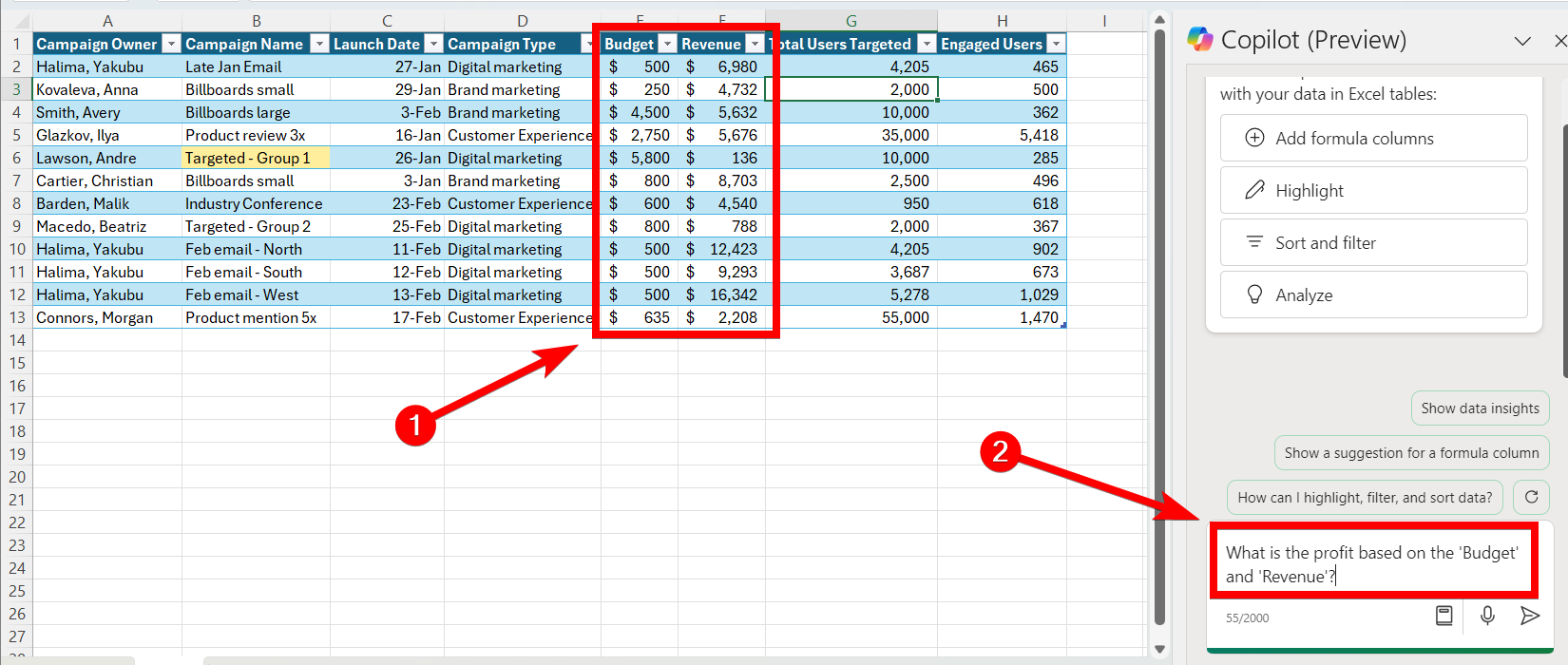Open the Launch Date filter dropdown
This screenshot has width=1568, height=665.
433,44
